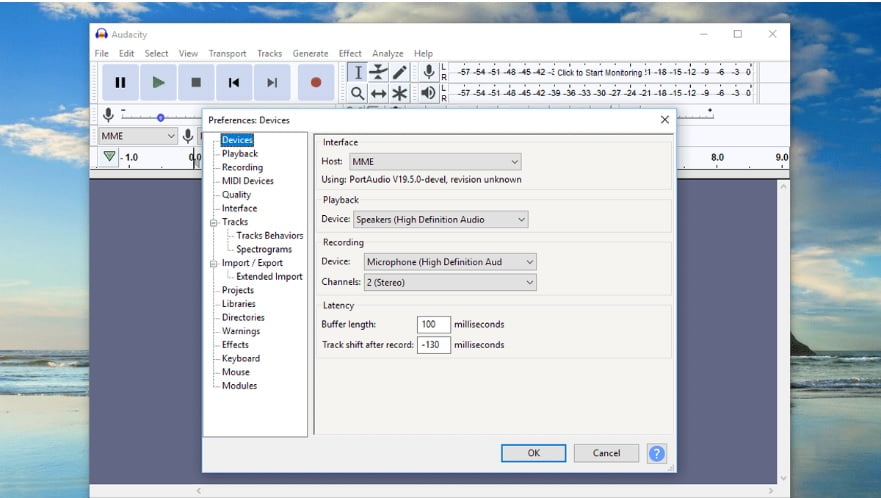The width and height of the screenshot is (881, 498).
Task: Select Libraries in preferences tree
Action: [238, 304]
